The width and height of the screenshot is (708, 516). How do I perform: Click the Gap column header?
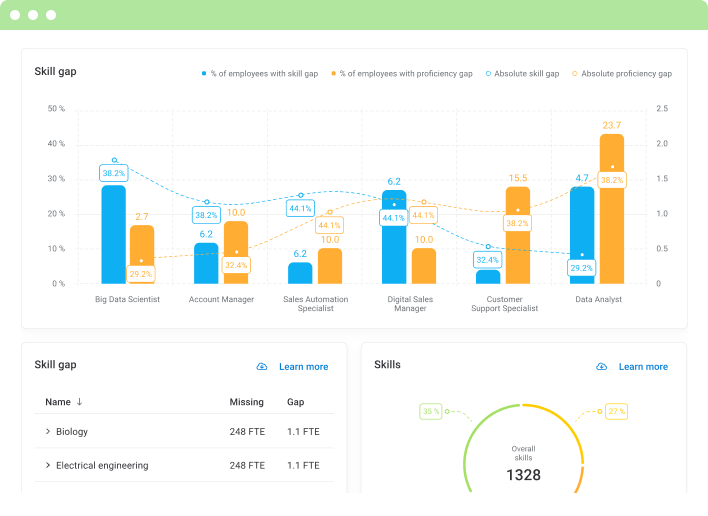click(x=295, y=402)
